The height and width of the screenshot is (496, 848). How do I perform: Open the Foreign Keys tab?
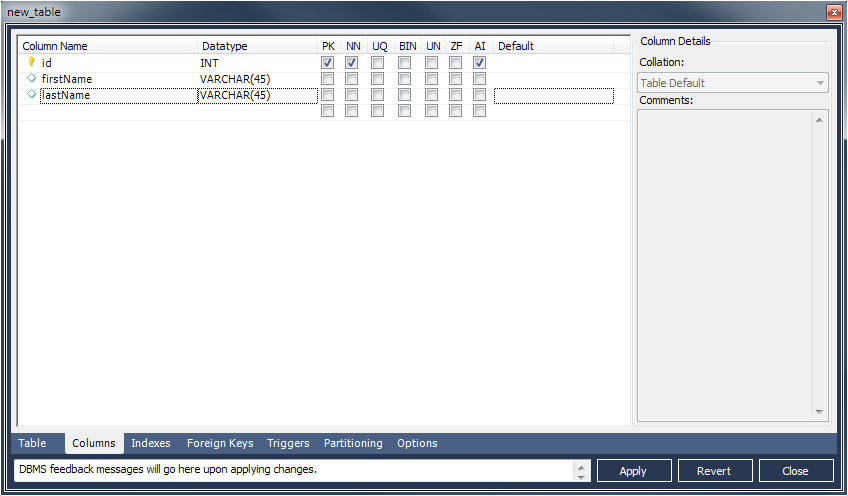point(220,443)
